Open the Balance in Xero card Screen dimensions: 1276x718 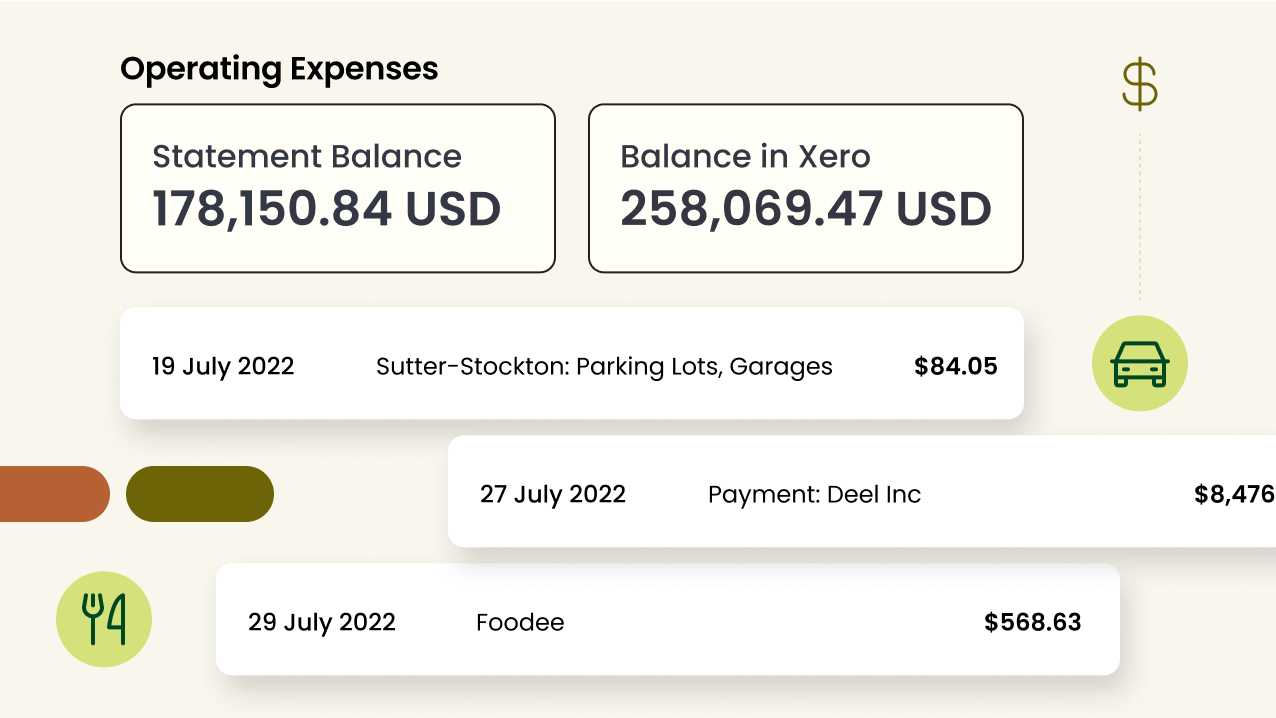tap(806, 188)
